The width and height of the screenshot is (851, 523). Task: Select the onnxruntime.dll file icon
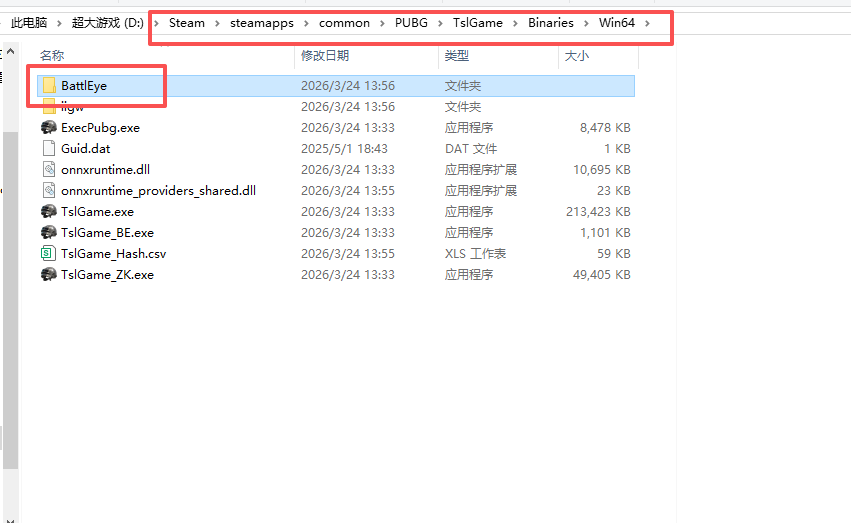[x=49, y=170]
